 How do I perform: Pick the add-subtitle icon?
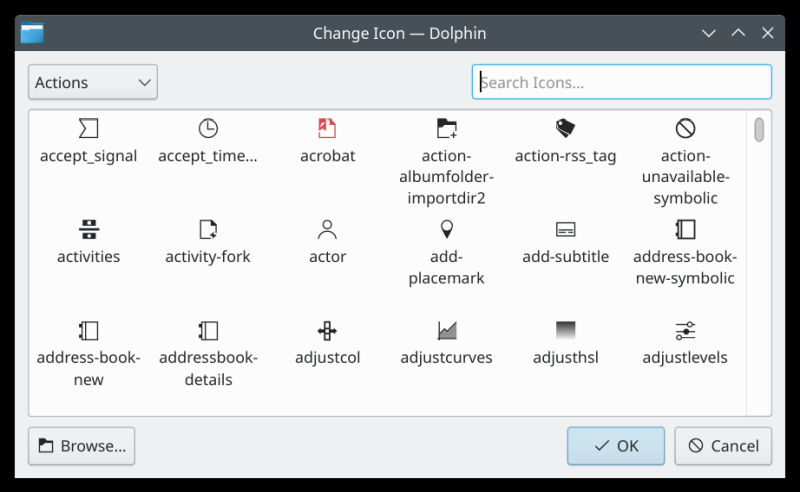(565, 229)
